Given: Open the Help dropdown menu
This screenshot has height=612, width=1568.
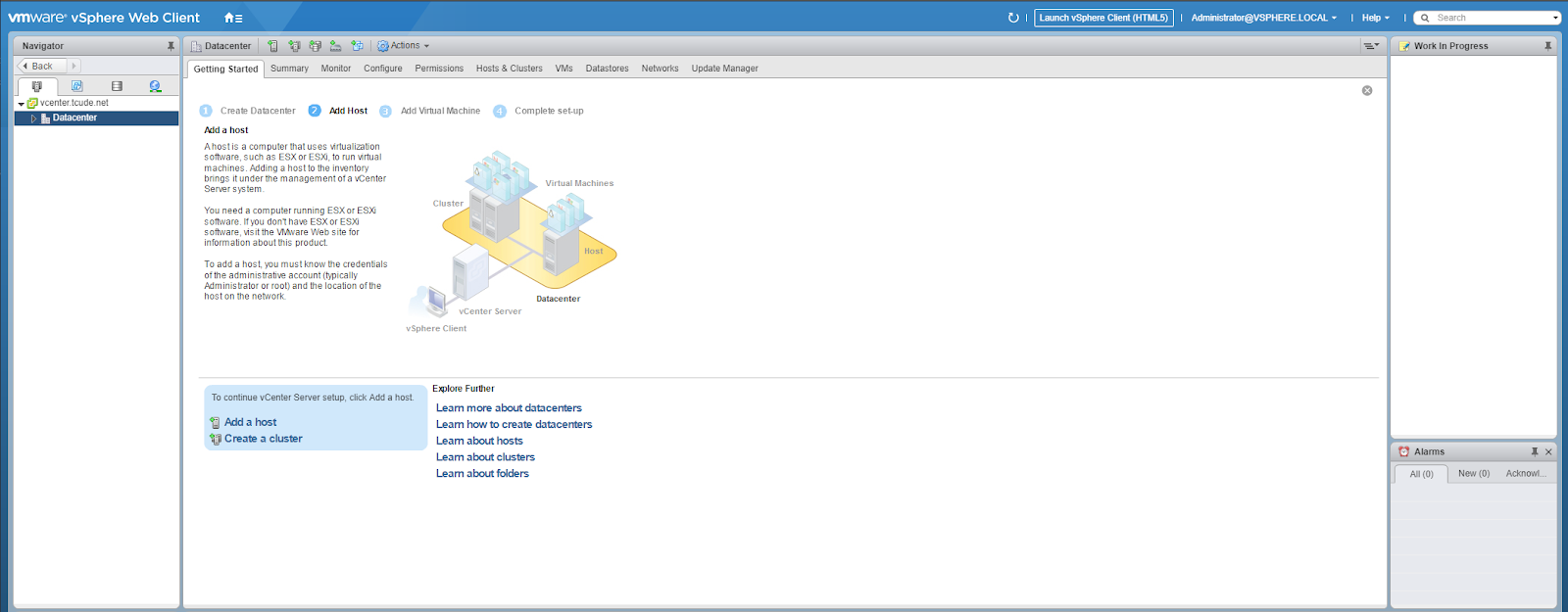Looking at the screenshot, I should [1375, 18].
